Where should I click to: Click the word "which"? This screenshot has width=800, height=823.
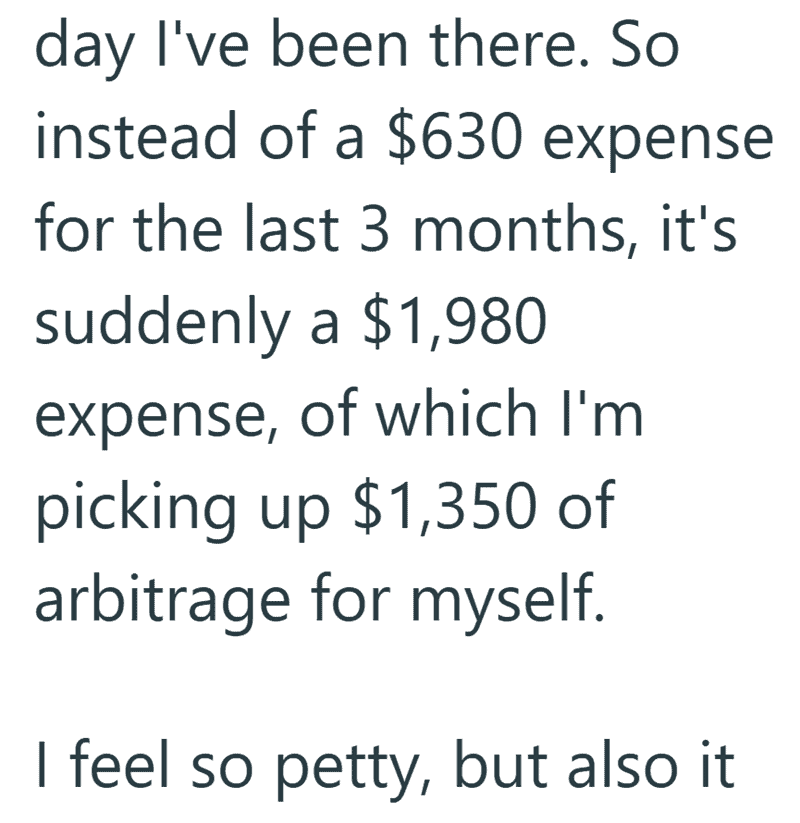(x=455, y=412)
